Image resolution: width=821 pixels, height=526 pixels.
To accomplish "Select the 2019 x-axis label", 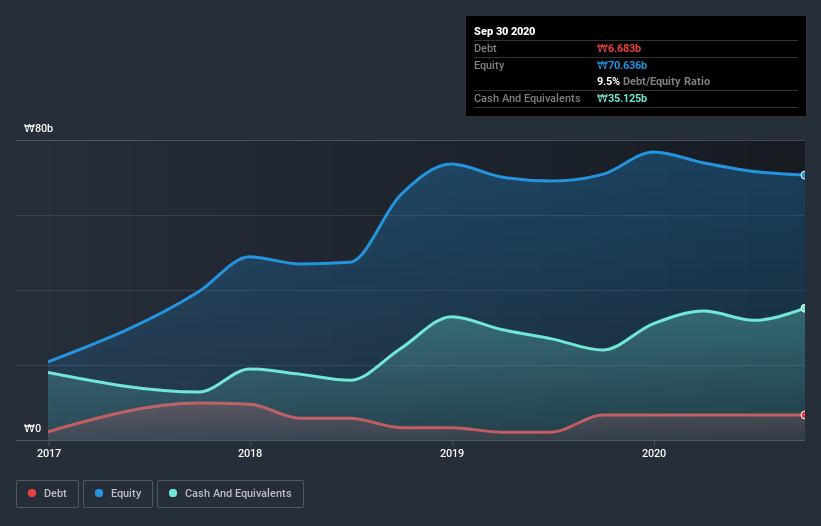I will (x=452, y=453).
